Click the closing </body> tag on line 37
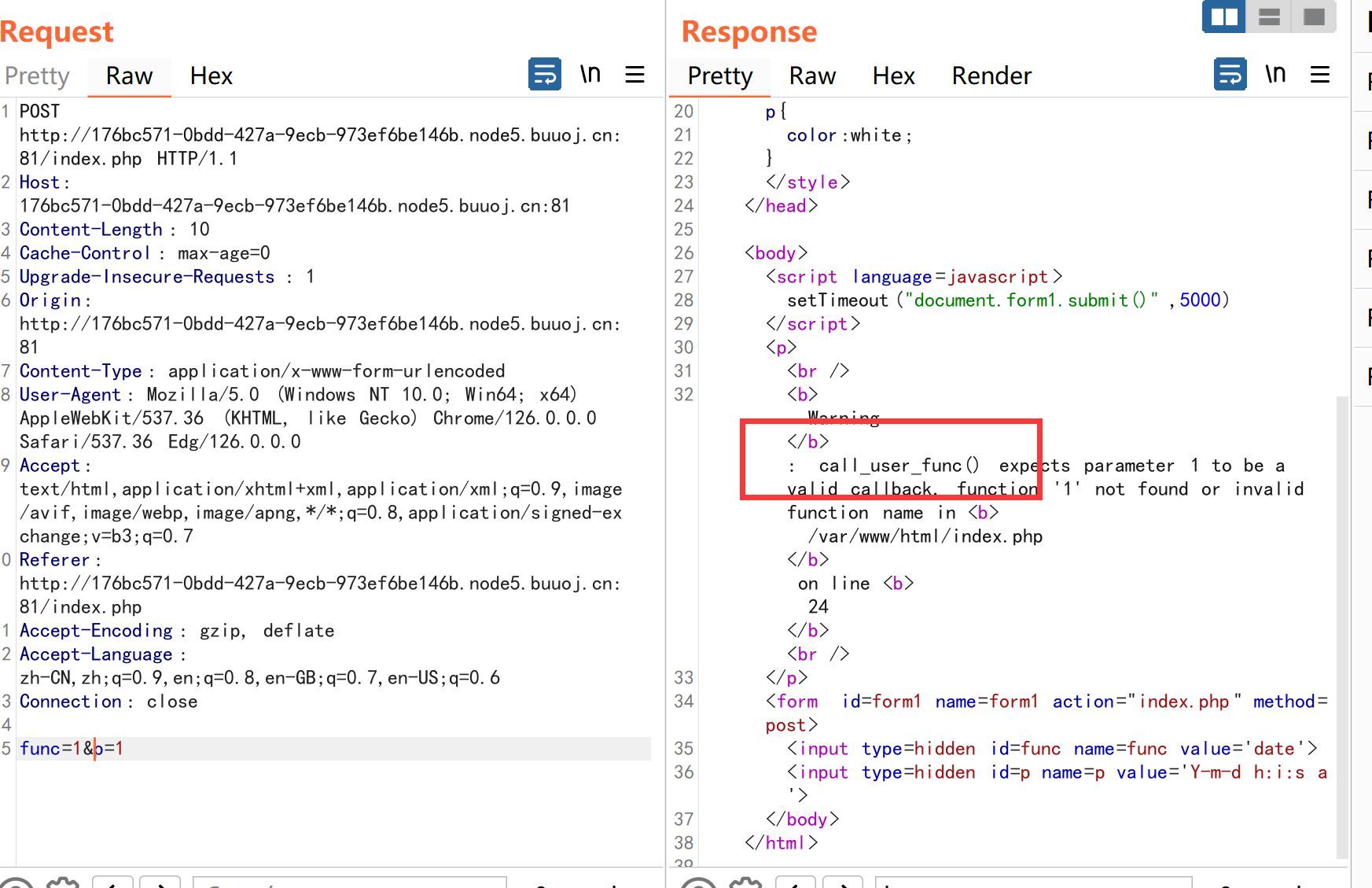The width and height of the screenshot is (1372, 888). coord(802,820)
